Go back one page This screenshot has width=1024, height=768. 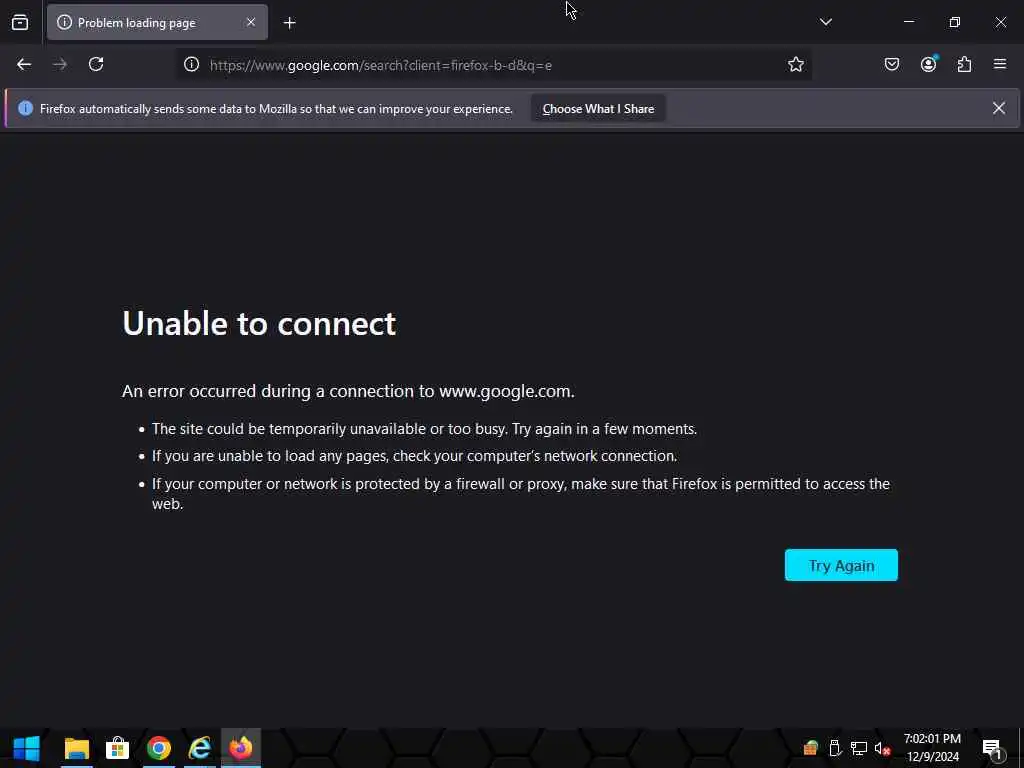coord(24,64)
